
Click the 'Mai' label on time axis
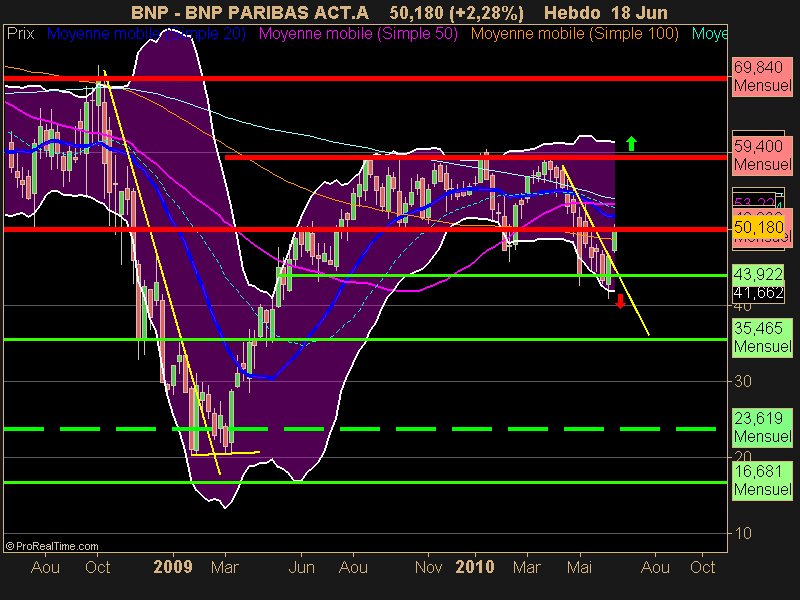click(579, 567)
